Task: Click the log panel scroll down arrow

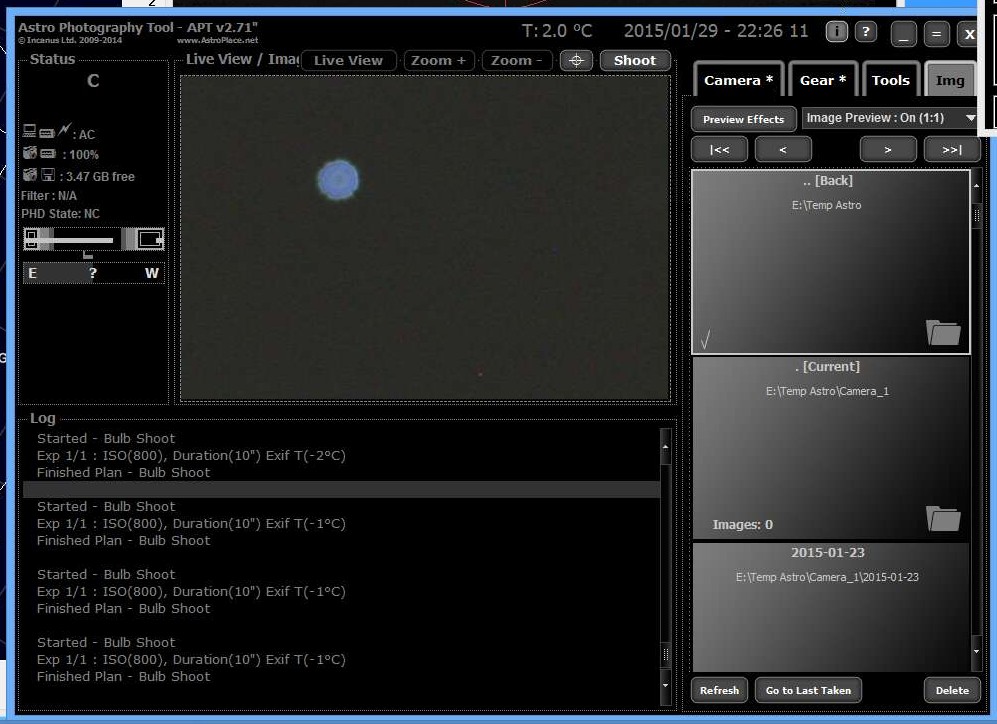Action: point(666,687)
